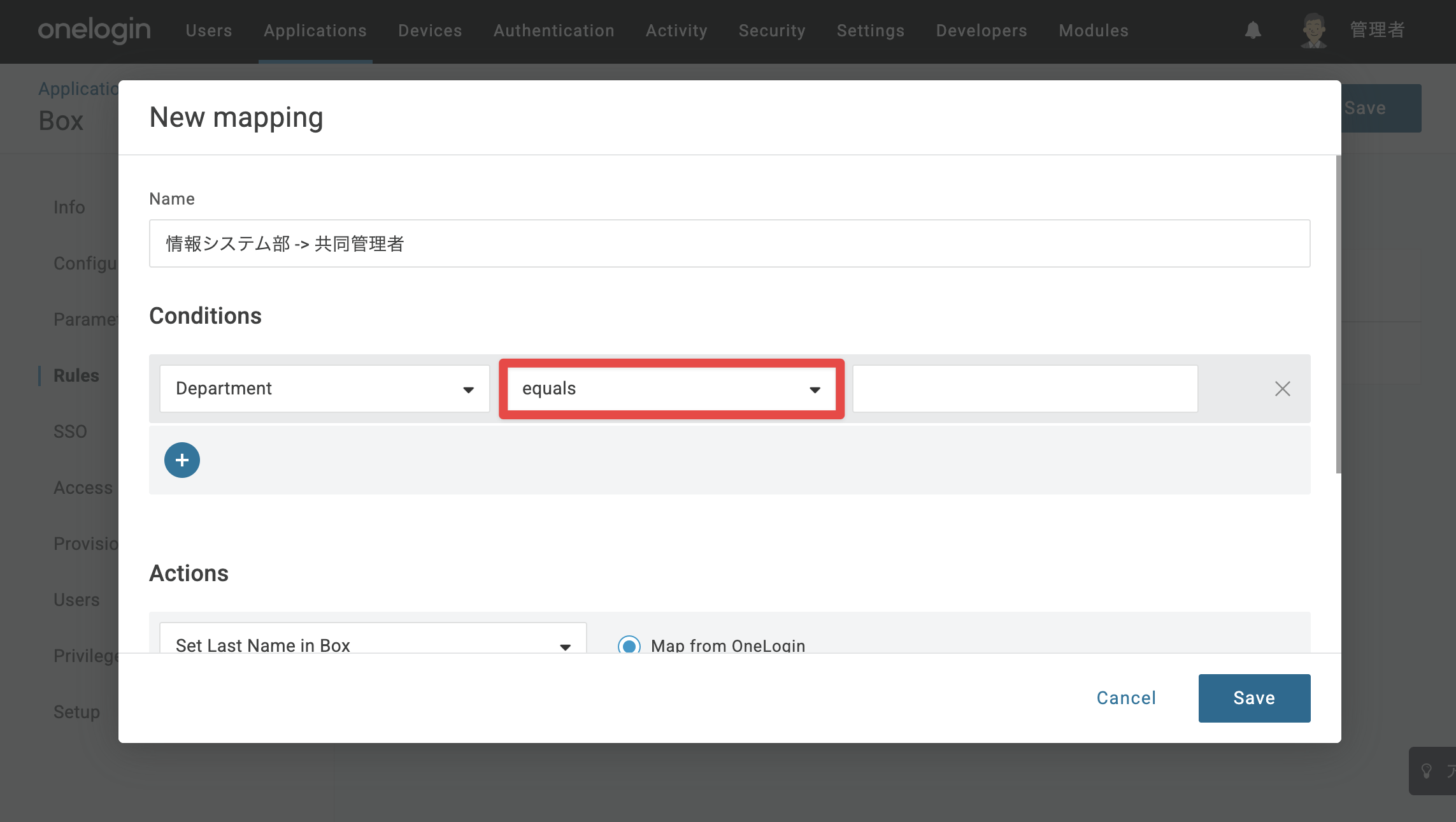Switch to the Configuration sidebar tab
1456x822 pixels.
85,263
